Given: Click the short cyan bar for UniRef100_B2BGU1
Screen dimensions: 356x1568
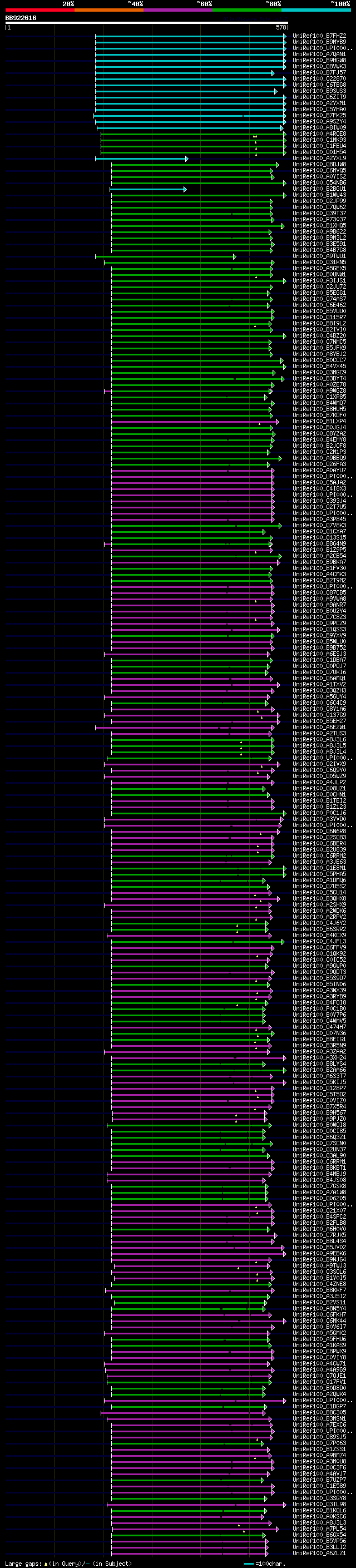Looking at the screenshot, I should pyautogui.click(x=148, y=189).
